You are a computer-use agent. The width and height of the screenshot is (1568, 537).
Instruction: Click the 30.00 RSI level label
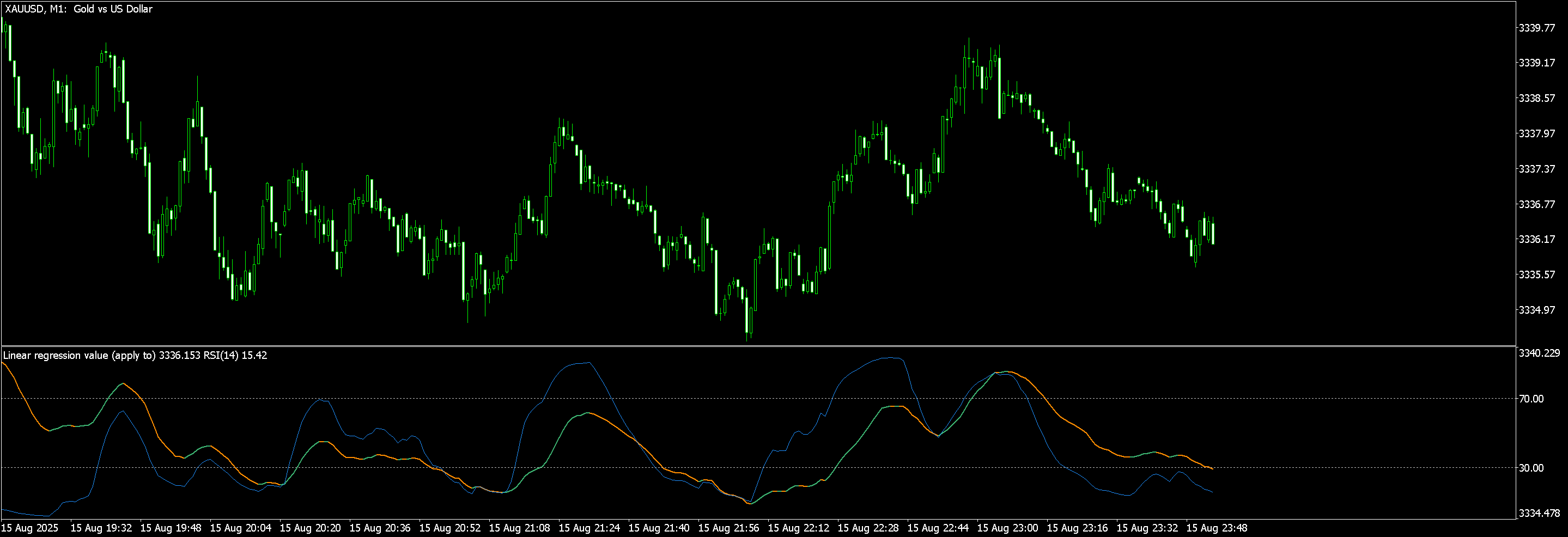[1531, 468]
